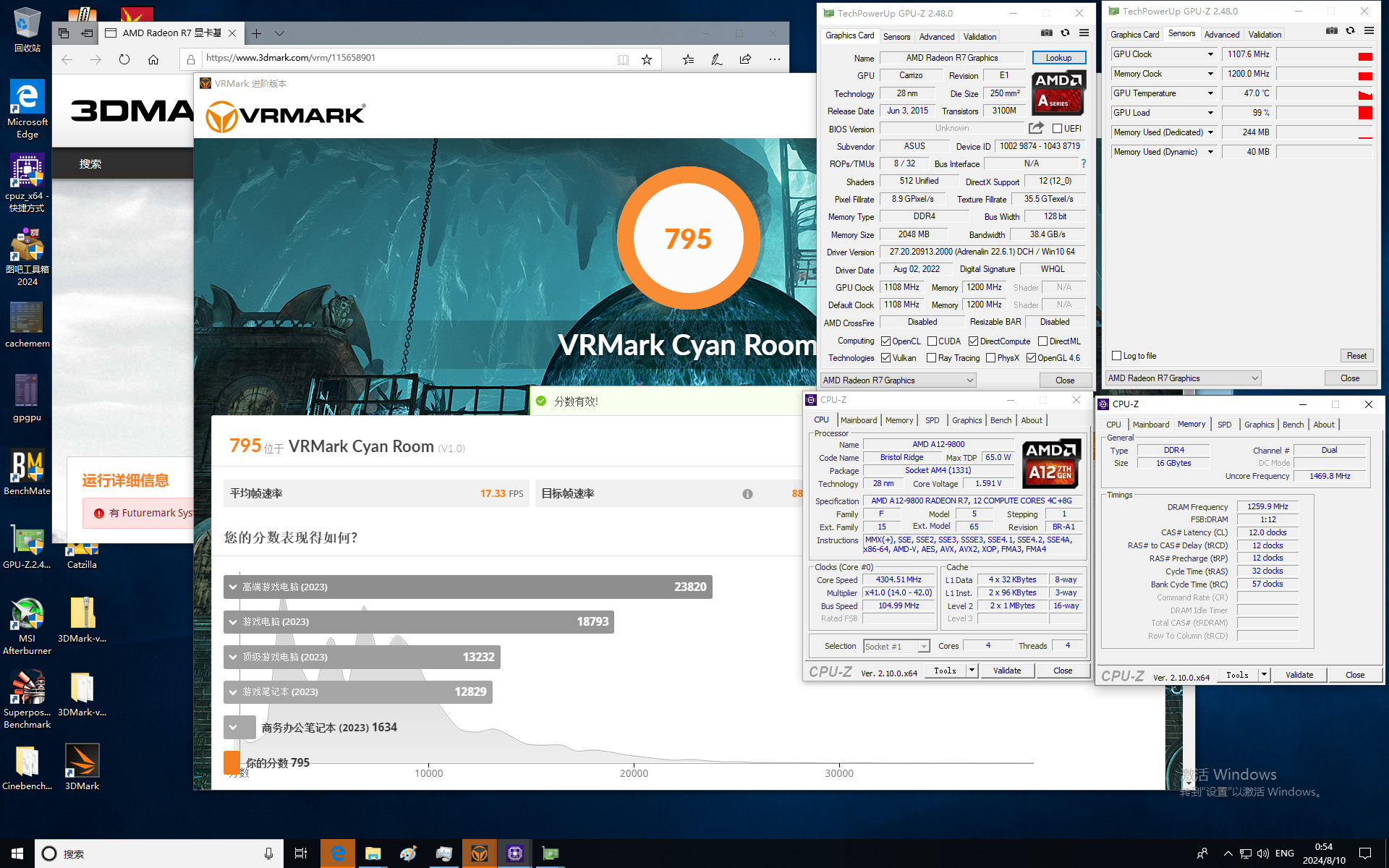Viewport: 1389px width, 868px height.
Task: Open GPU-Z hamburger menu in Sensors window
Action: coord(1369,30)
